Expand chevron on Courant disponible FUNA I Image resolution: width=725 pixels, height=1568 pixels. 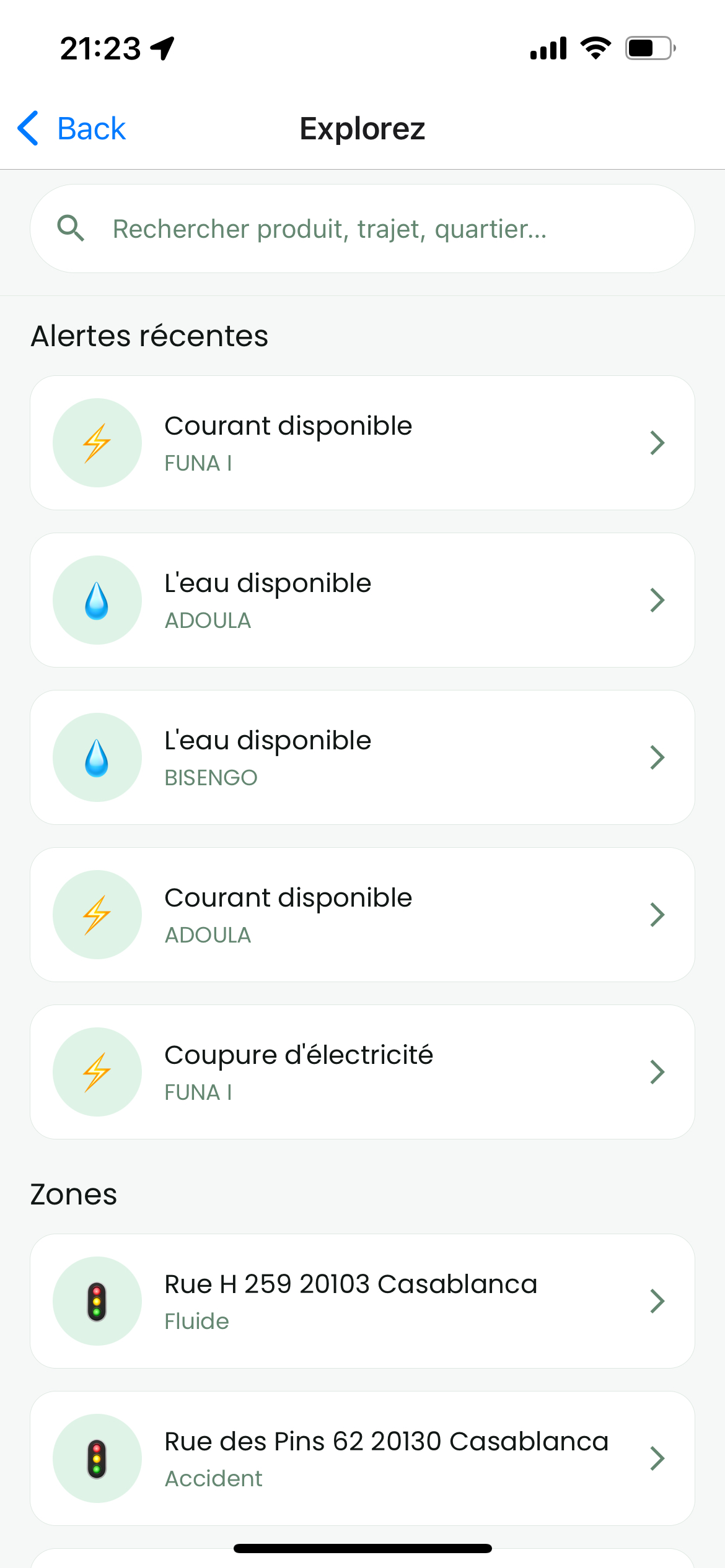(x=657, y=443)
